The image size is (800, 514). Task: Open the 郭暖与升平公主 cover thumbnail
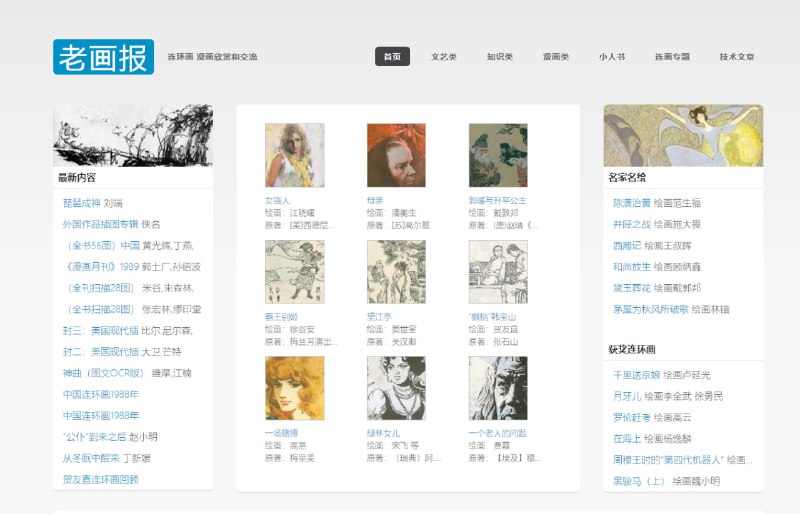[x=498, y=155]
